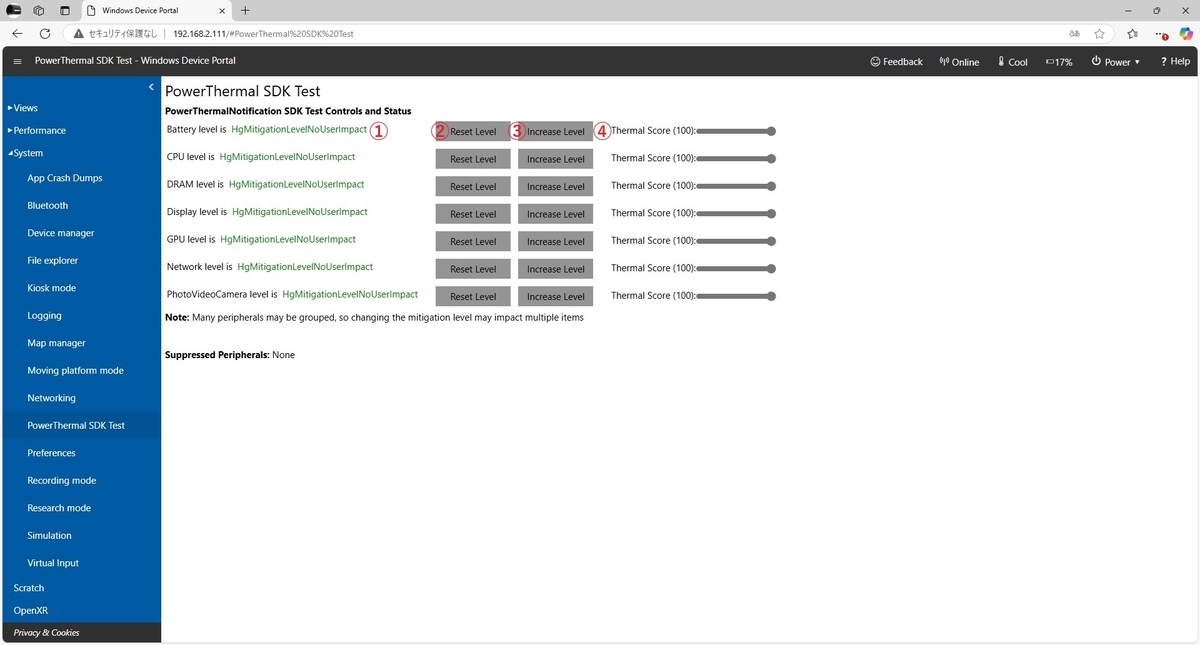Reset Level for Battery
Screen dimensions: 1200x645
[x=473, y=131]
